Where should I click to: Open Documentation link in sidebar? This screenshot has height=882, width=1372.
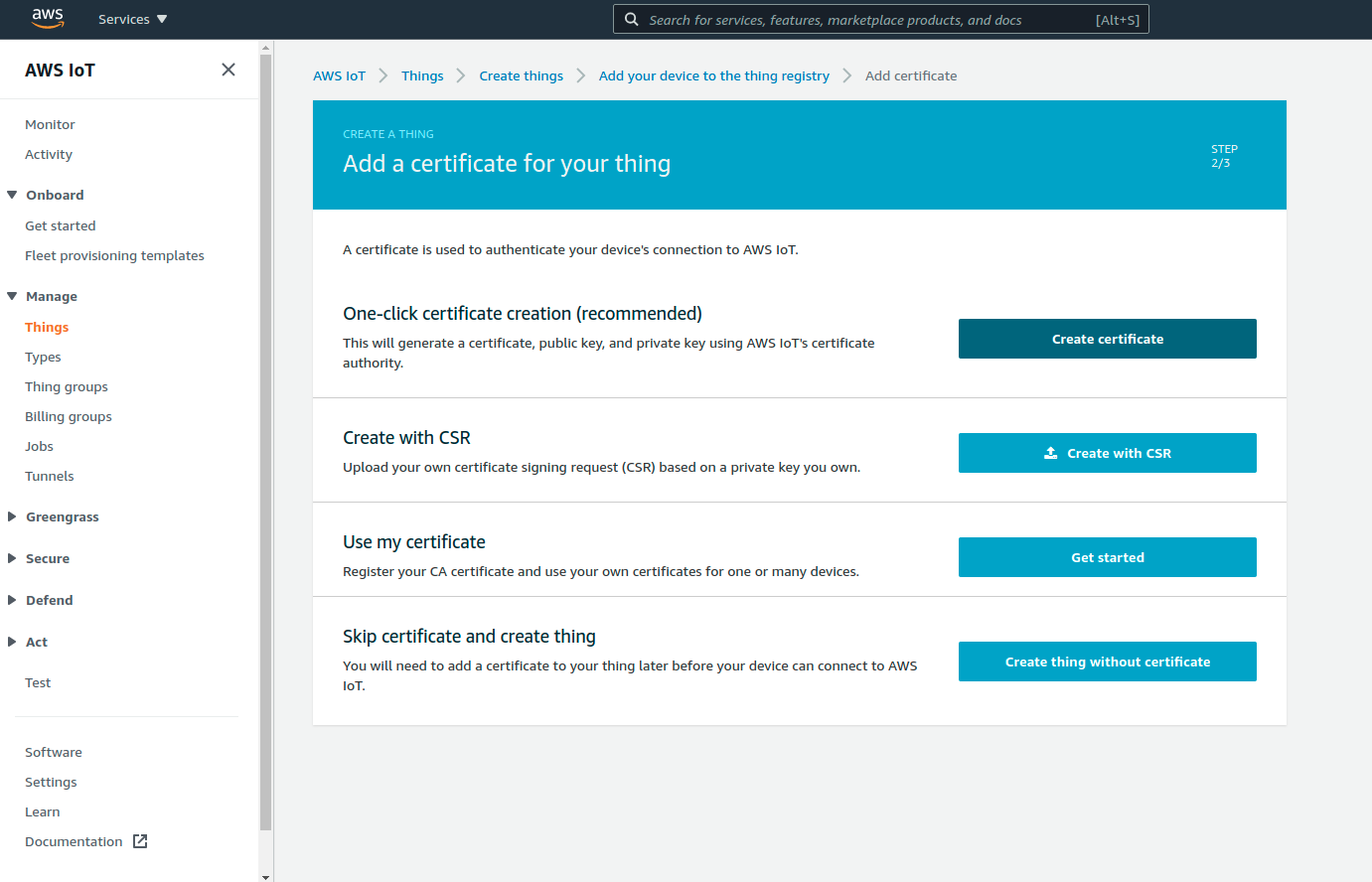click(x=74, y=841)
